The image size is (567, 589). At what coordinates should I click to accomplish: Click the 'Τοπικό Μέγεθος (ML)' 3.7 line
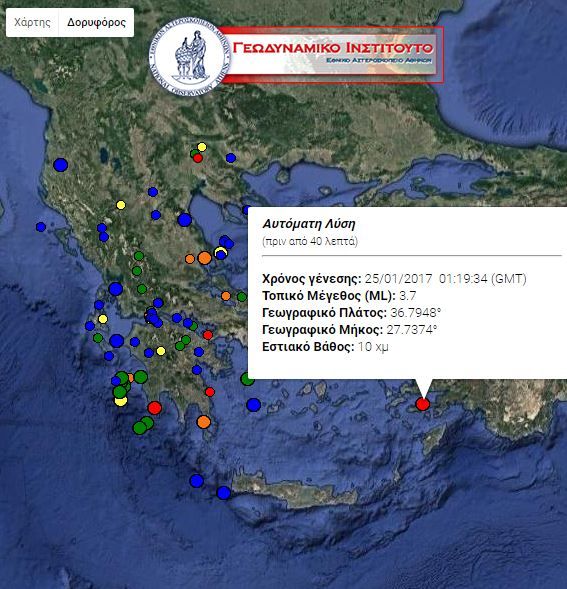tap(339, 296)
